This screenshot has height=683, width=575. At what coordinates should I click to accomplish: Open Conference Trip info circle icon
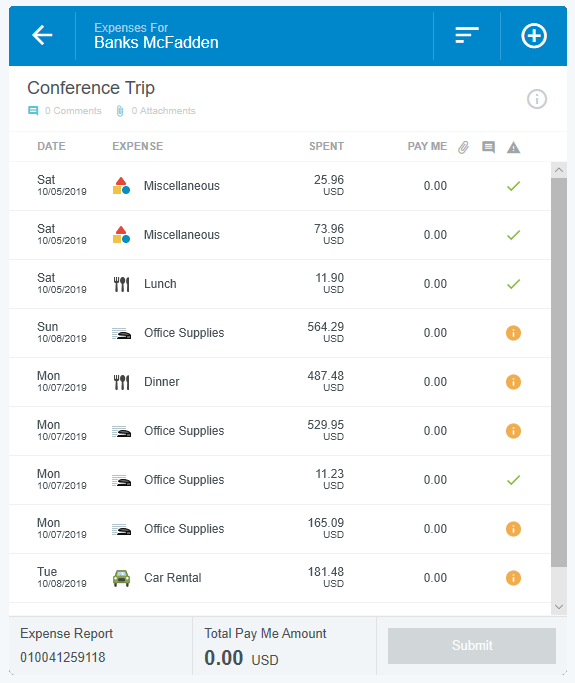(537, 99)
